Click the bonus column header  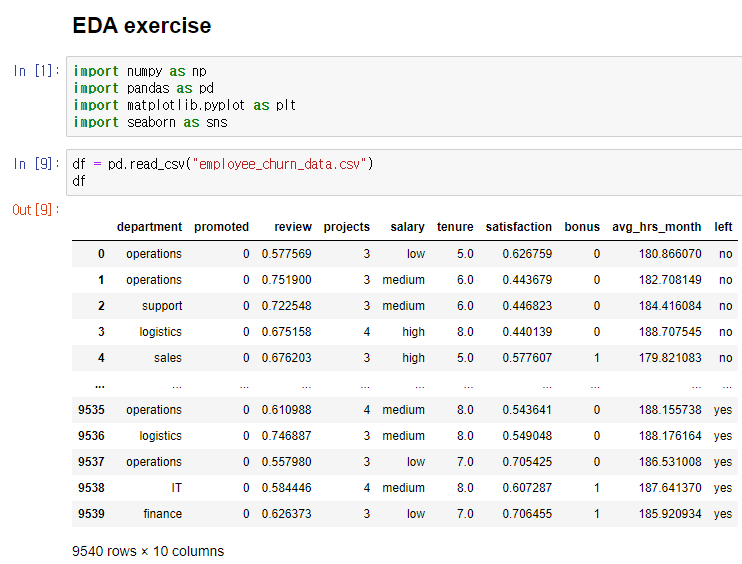click(582, 227)
